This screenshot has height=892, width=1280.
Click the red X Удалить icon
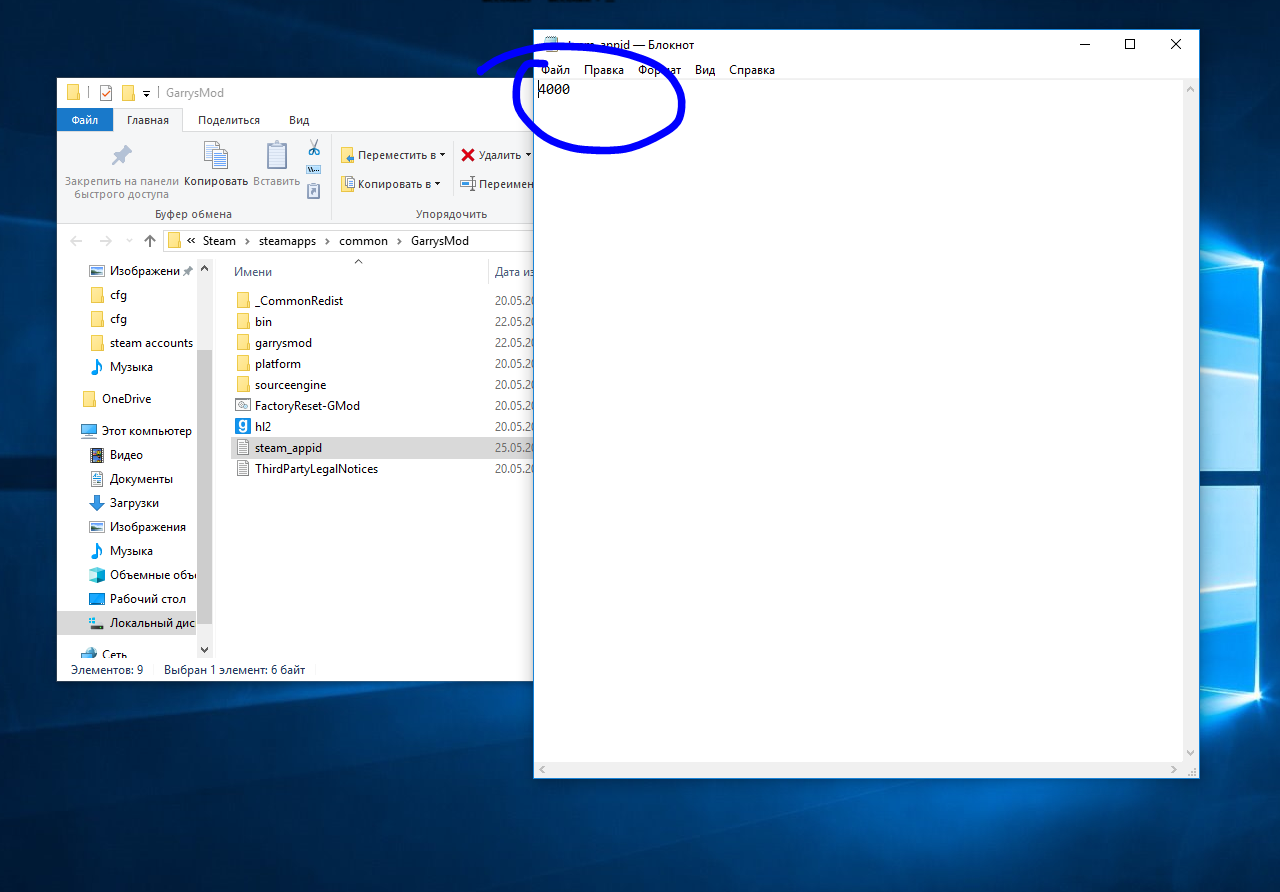468,155
